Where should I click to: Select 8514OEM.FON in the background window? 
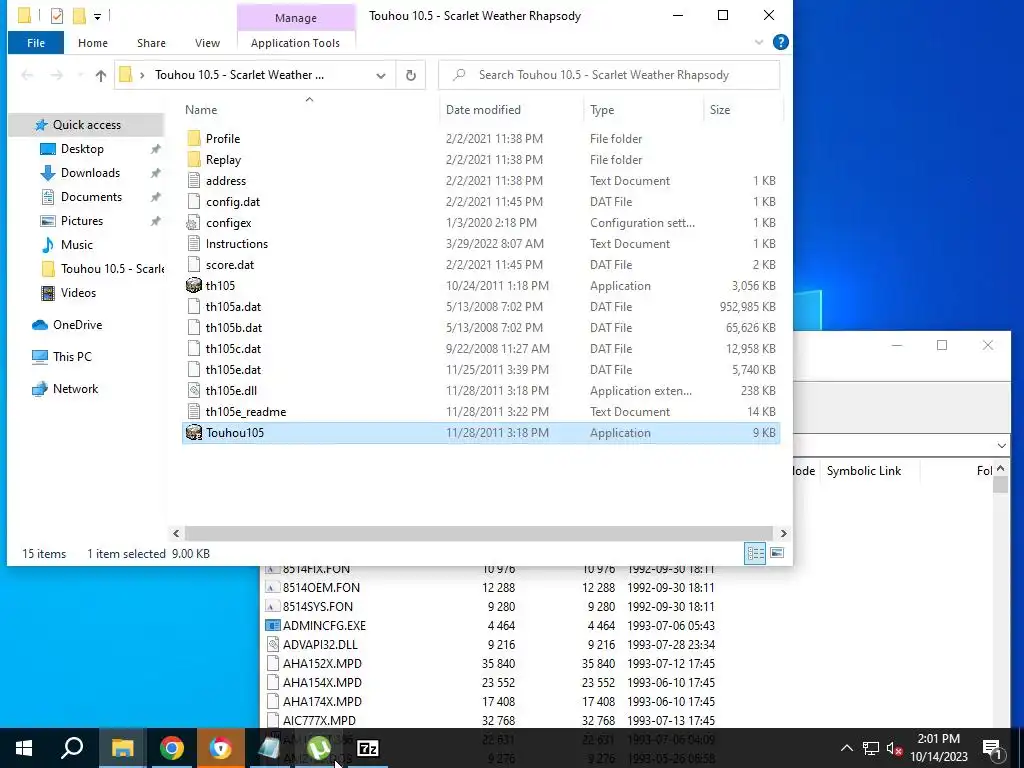point(321,588)
